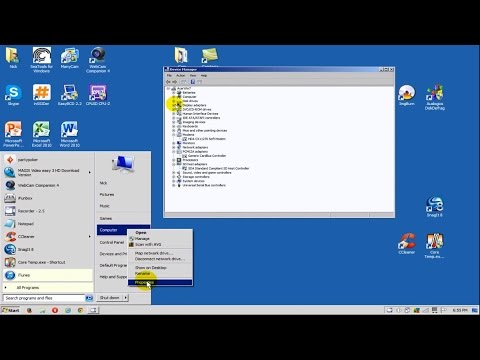
Task: Select Sound, video and game controllers entry
Action: coord(207,173)
